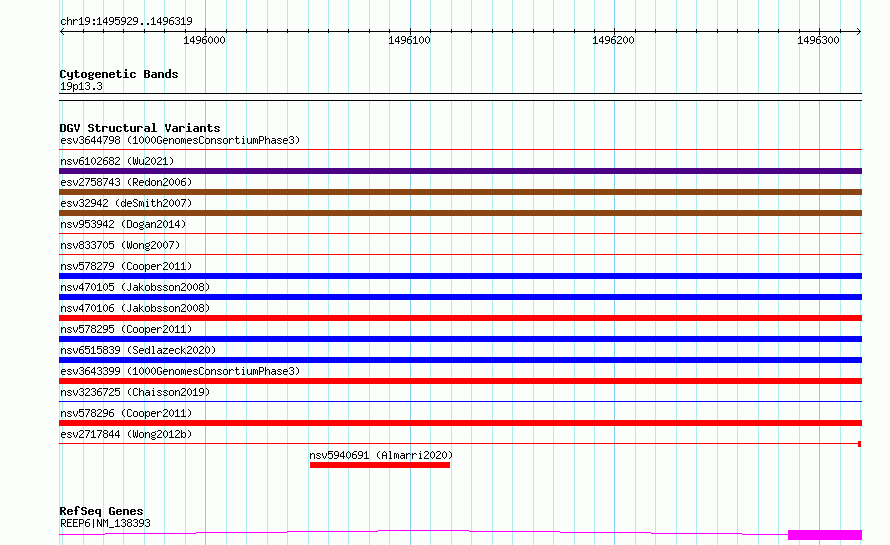Click the brown bar for esv32942
Screen dimensions: 890x545
tap(460, 213)
